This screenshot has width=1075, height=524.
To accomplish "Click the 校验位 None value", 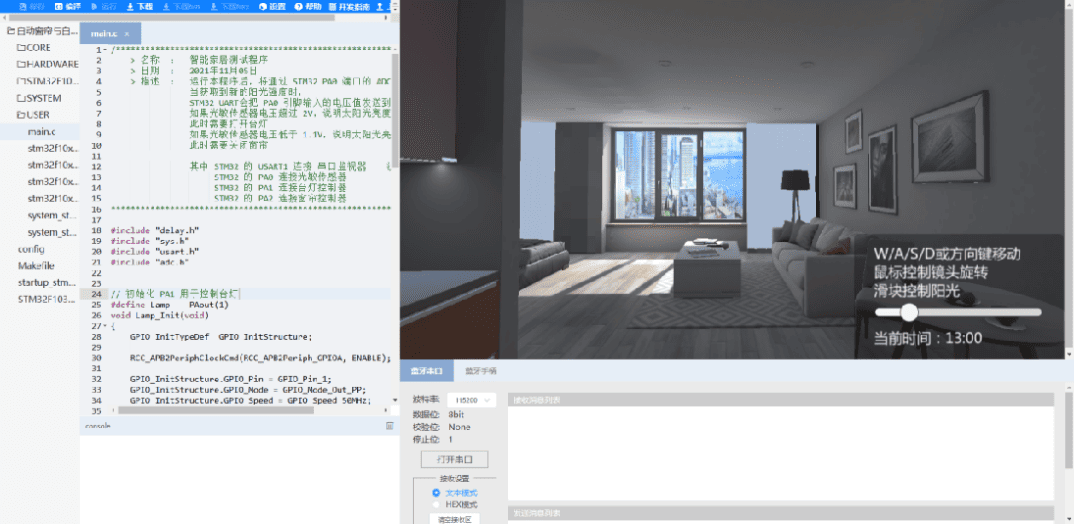I will coord(459,427).
